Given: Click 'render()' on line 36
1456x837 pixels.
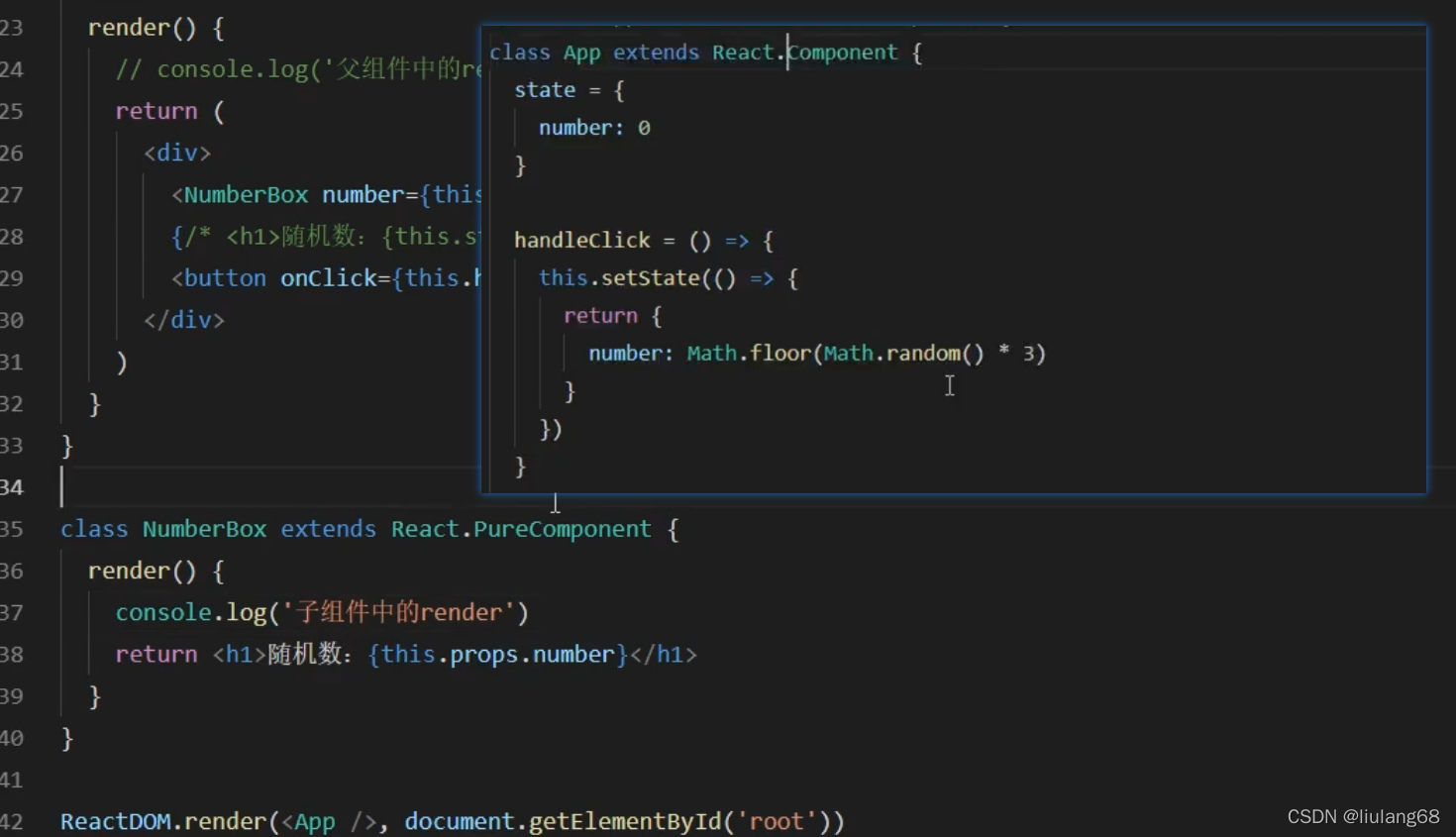Looking at the screenshot, I should point(143,571).
